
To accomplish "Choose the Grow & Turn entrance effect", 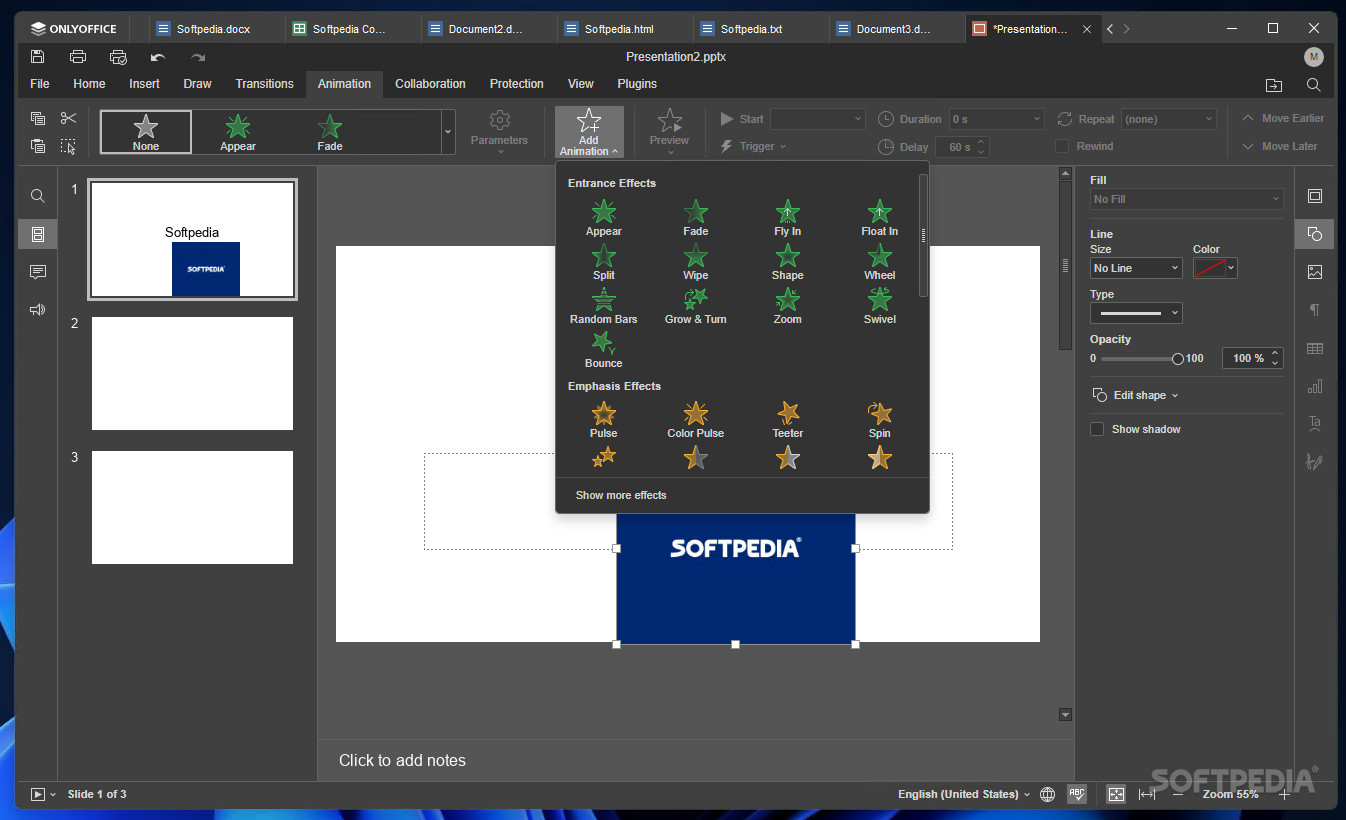I will pyautogui.click(x=696, y=306).
